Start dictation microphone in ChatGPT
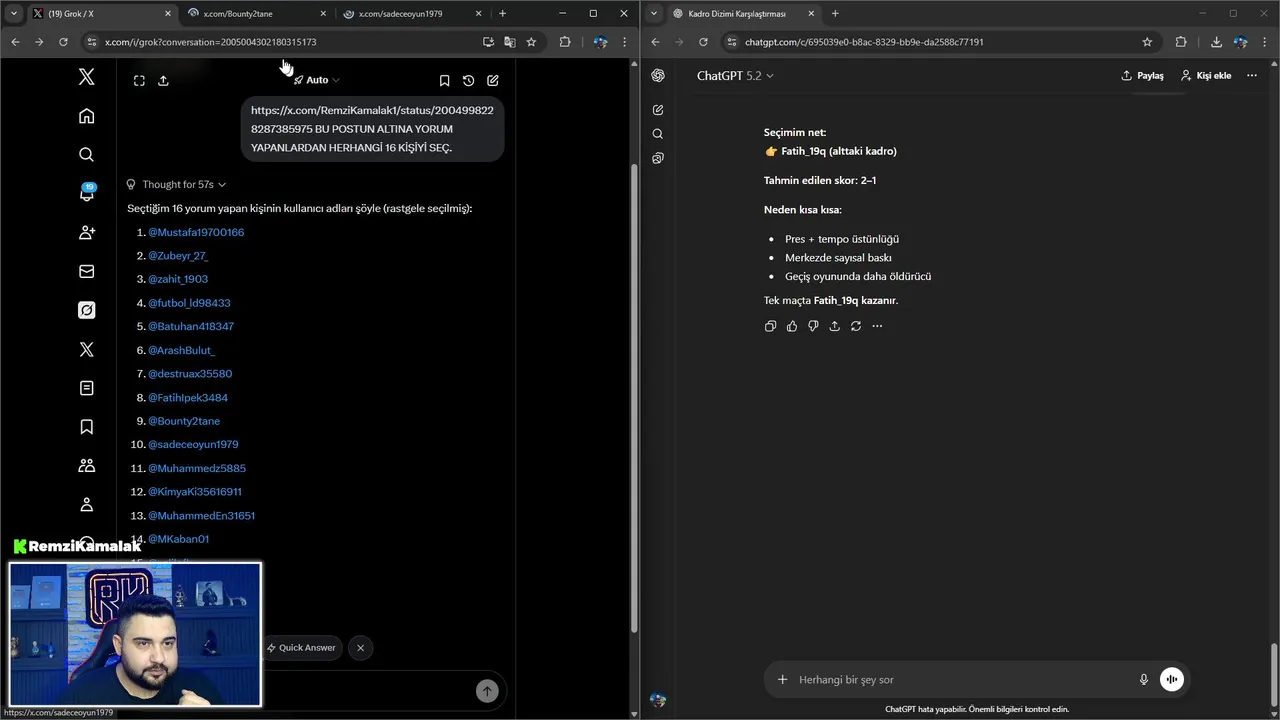 tap(1144, 680)
